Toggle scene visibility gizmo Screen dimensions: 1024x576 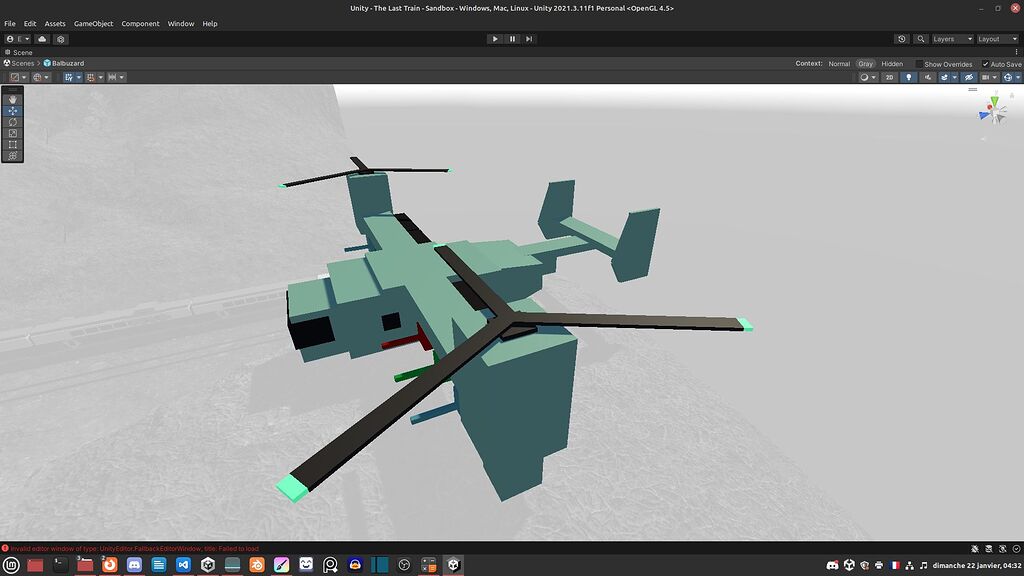click(x=968, y=77)
